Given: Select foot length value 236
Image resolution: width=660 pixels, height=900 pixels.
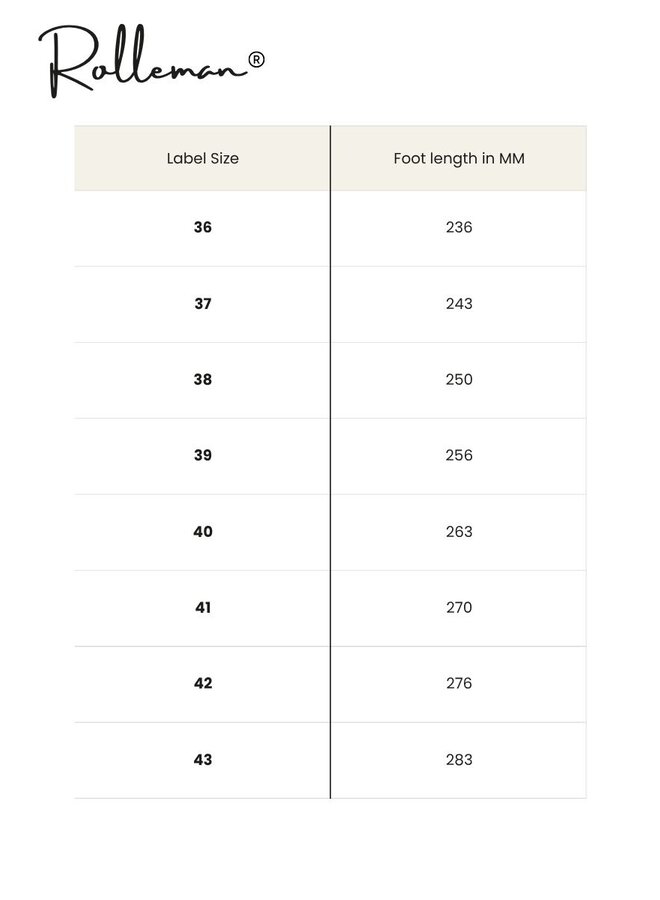Looking at the screenshot, I should tap(459, 227).
